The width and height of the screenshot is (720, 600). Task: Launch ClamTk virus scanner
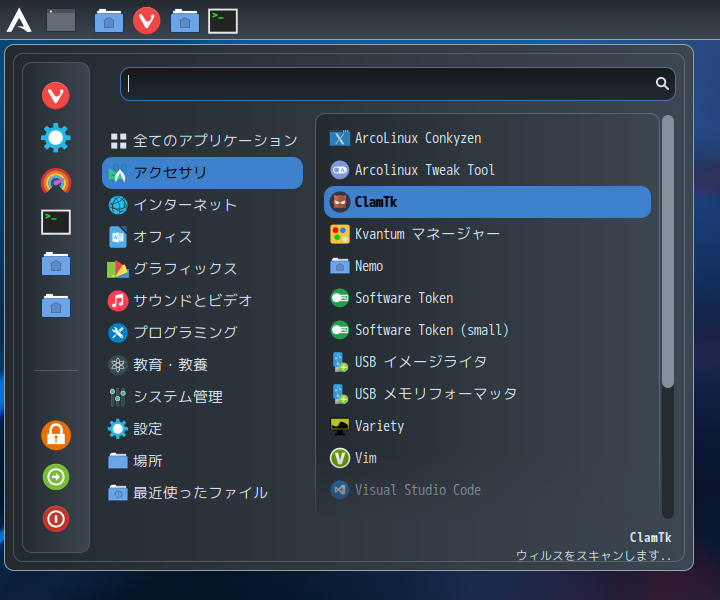coord(487,202)
